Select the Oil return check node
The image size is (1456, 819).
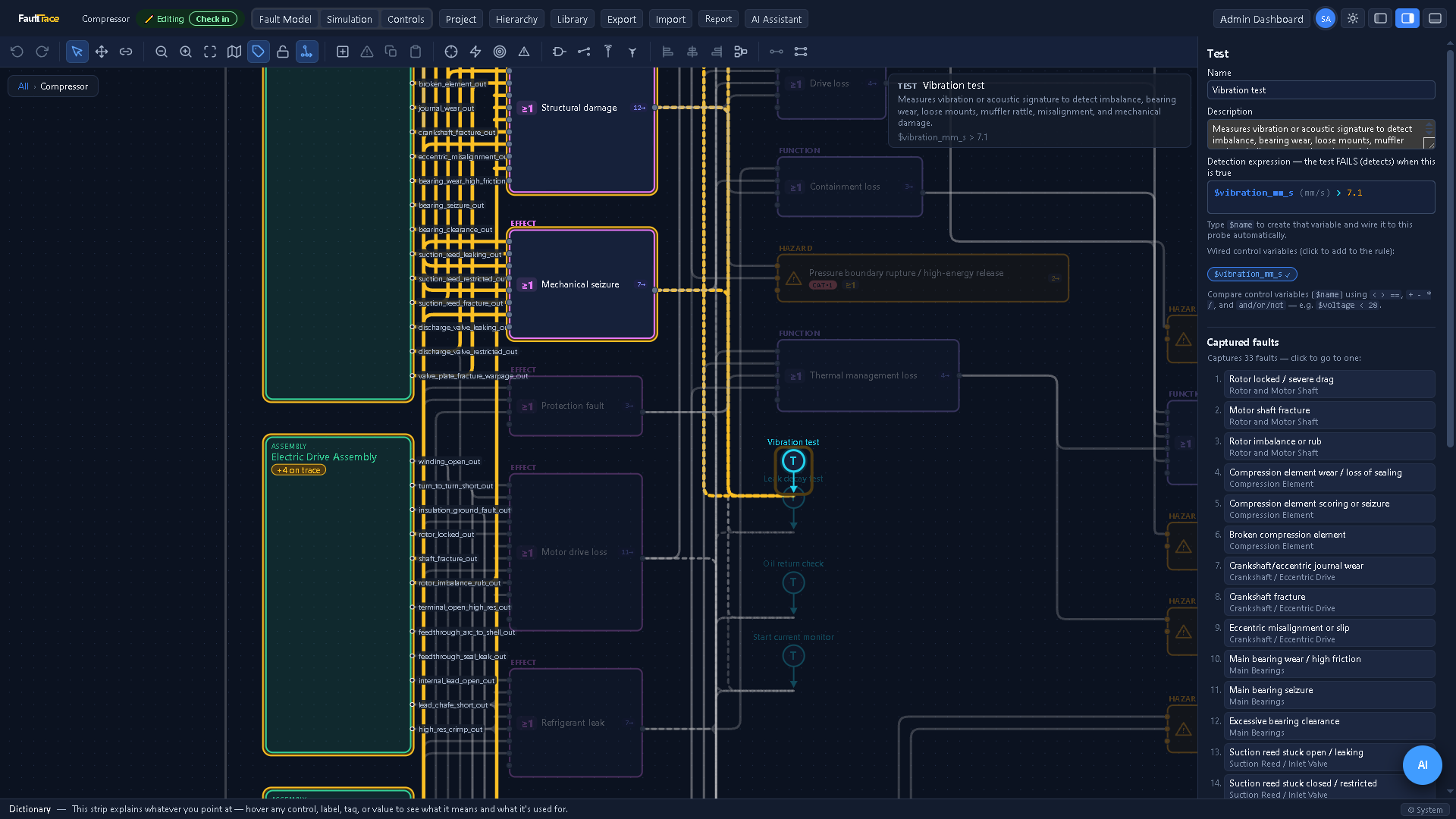pos(793,582)
